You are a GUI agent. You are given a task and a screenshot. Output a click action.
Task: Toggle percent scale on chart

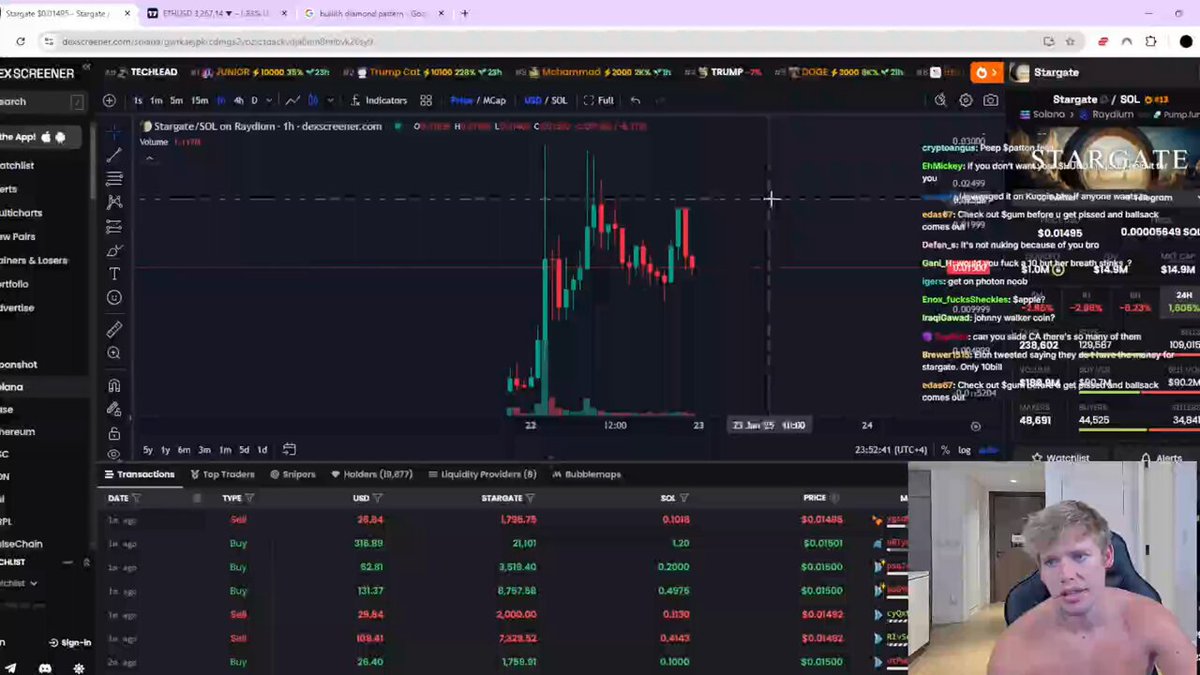945,450
